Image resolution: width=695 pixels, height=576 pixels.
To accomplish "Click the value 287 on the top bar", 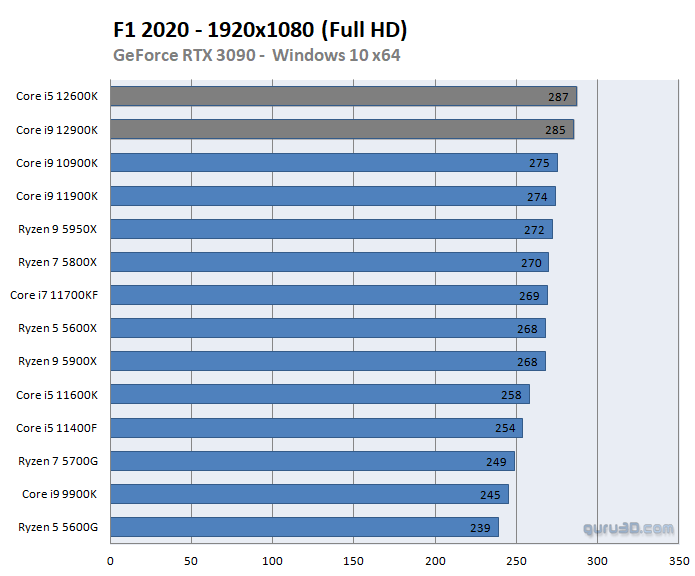I will [558, 97].
